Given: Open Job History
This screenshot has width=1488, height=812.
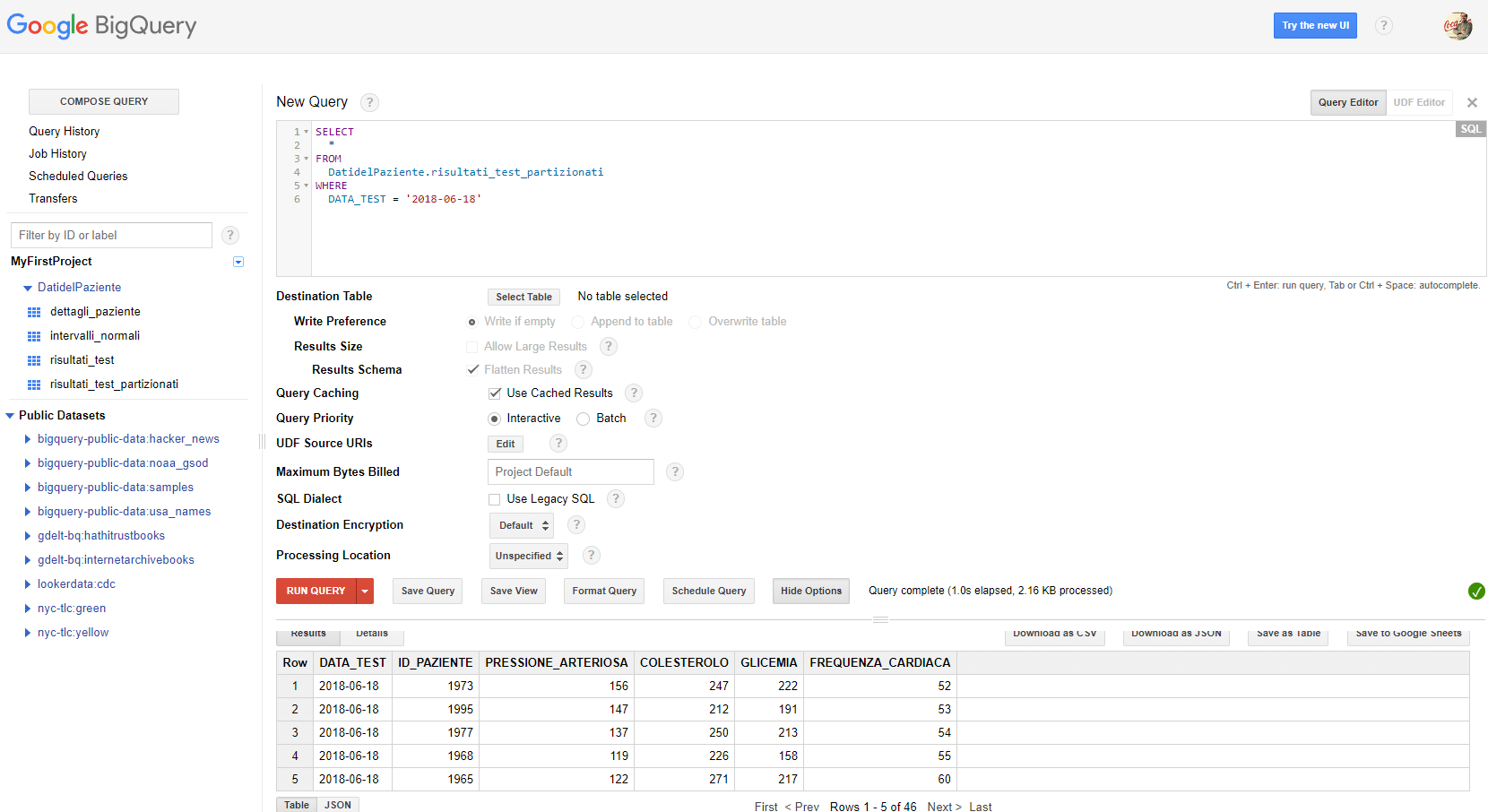Looking at the screenshot, I should (x=57, y=153).
